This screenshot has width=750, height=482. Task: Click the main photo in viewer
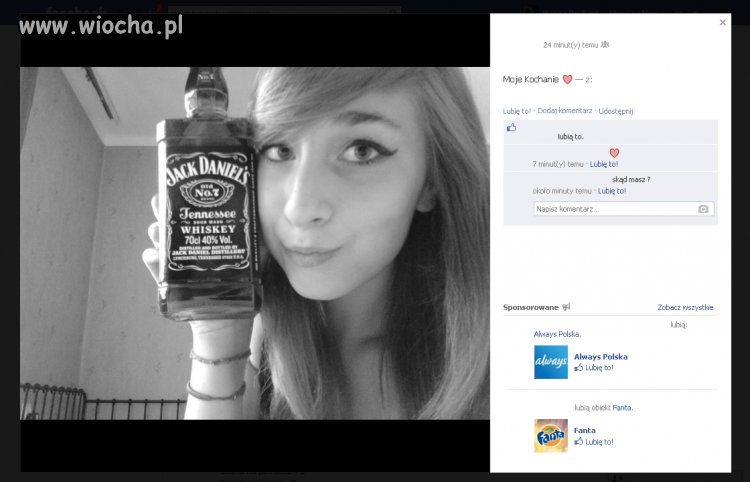pos(255,243)
